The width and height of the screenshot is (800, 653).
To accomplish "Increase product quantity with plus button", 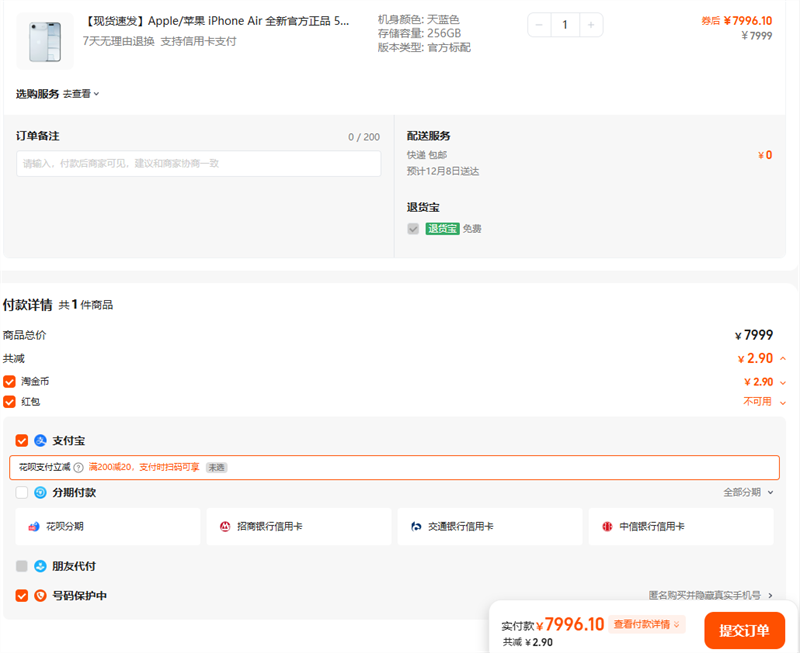I will 591,24.
